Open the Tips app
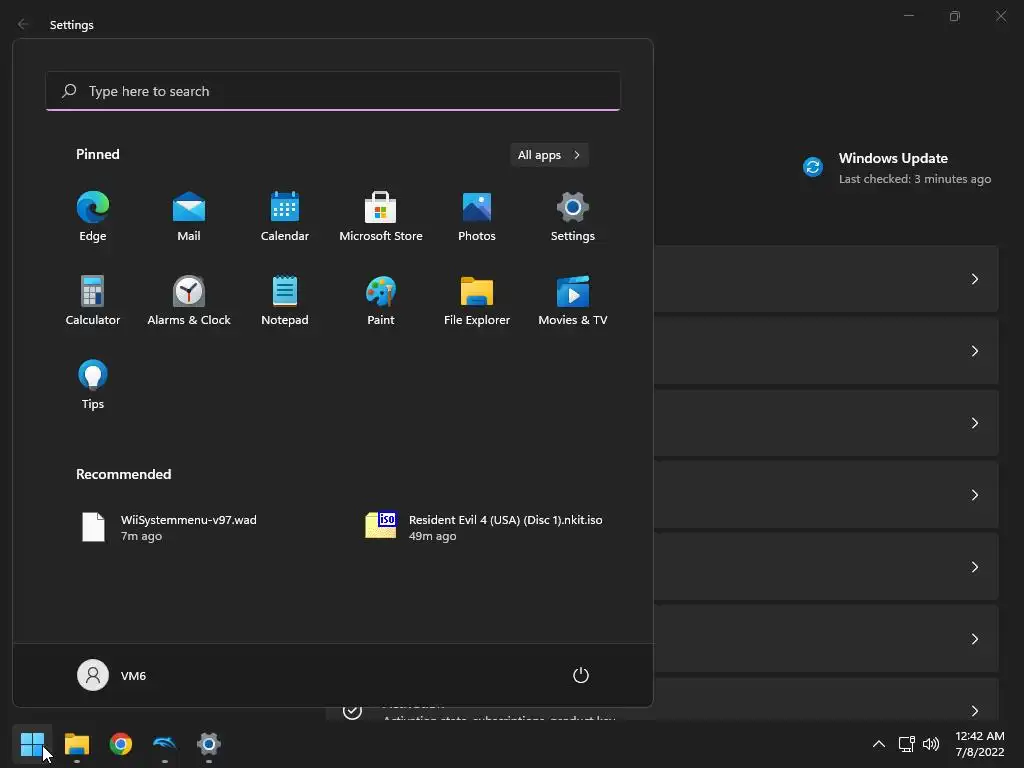Image resolution: width=1024 pixels, height=768 pixels. [93, 385]
